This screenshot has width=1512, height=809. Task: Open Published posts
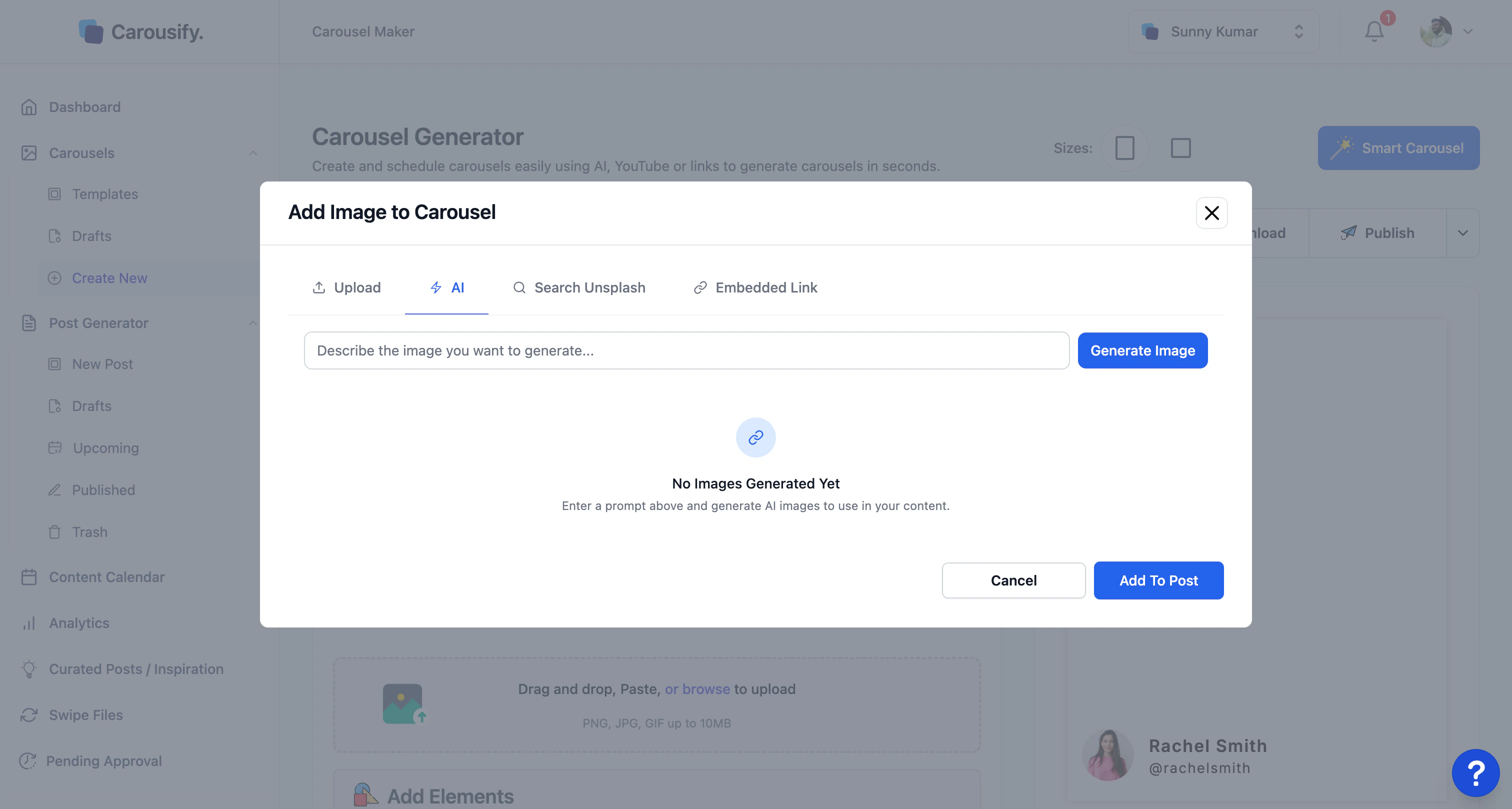(x=103, y=489)
